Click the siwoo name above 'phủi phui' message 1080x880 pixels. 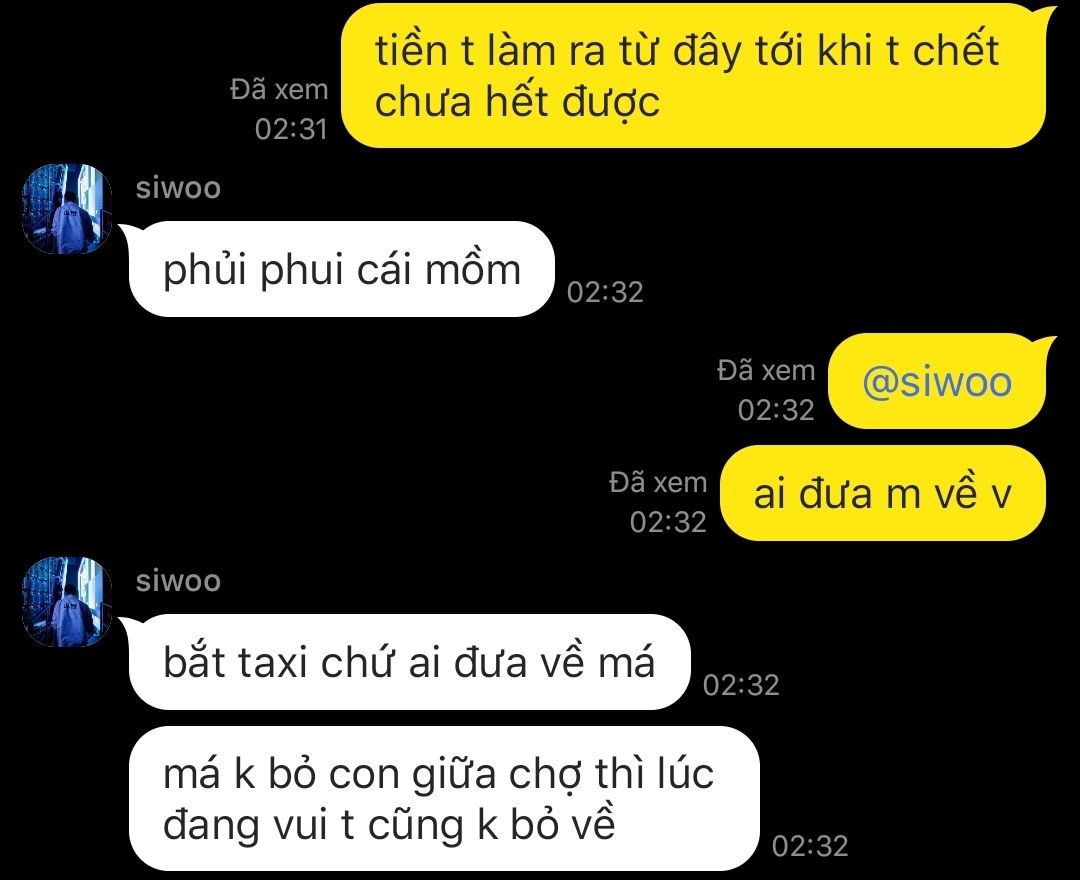[178, 187]
